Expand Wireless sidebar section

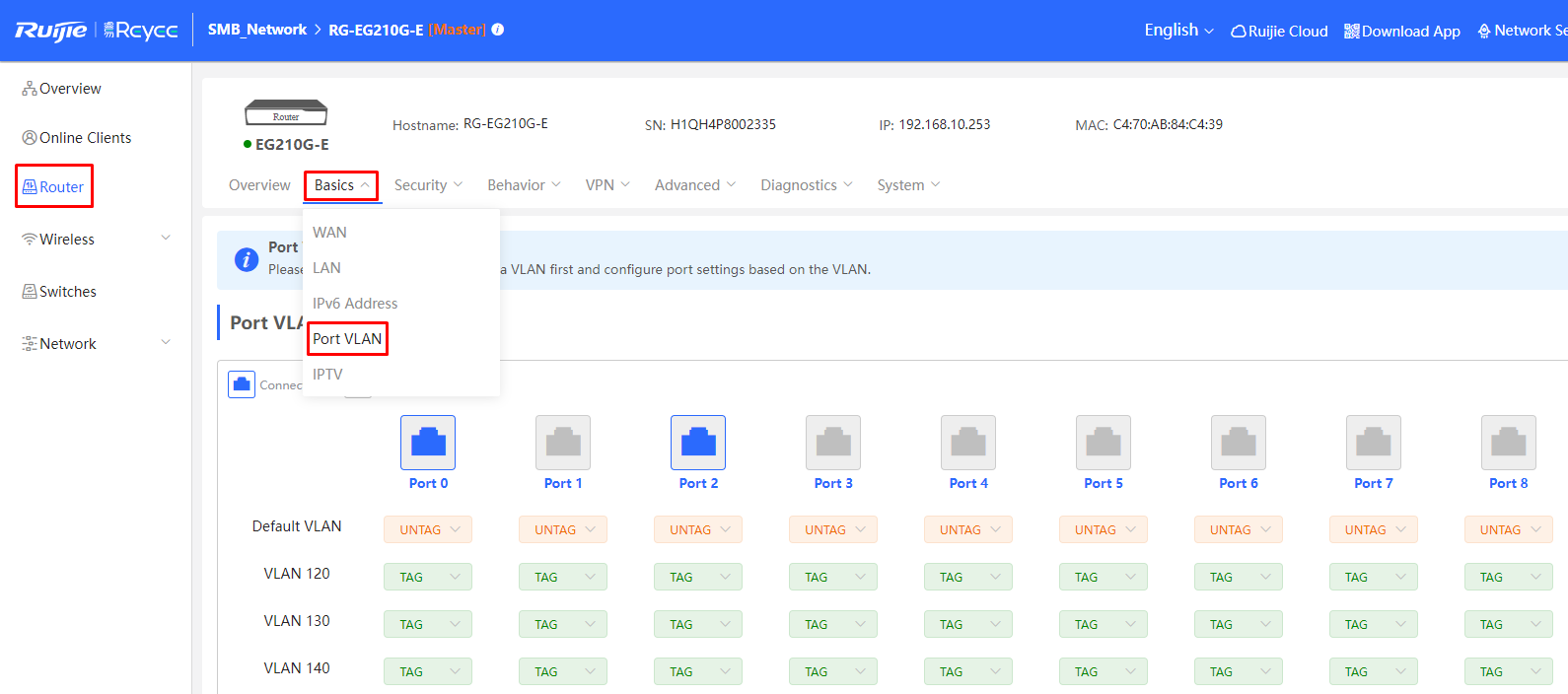pyautogui.click(x=96, y=240)
